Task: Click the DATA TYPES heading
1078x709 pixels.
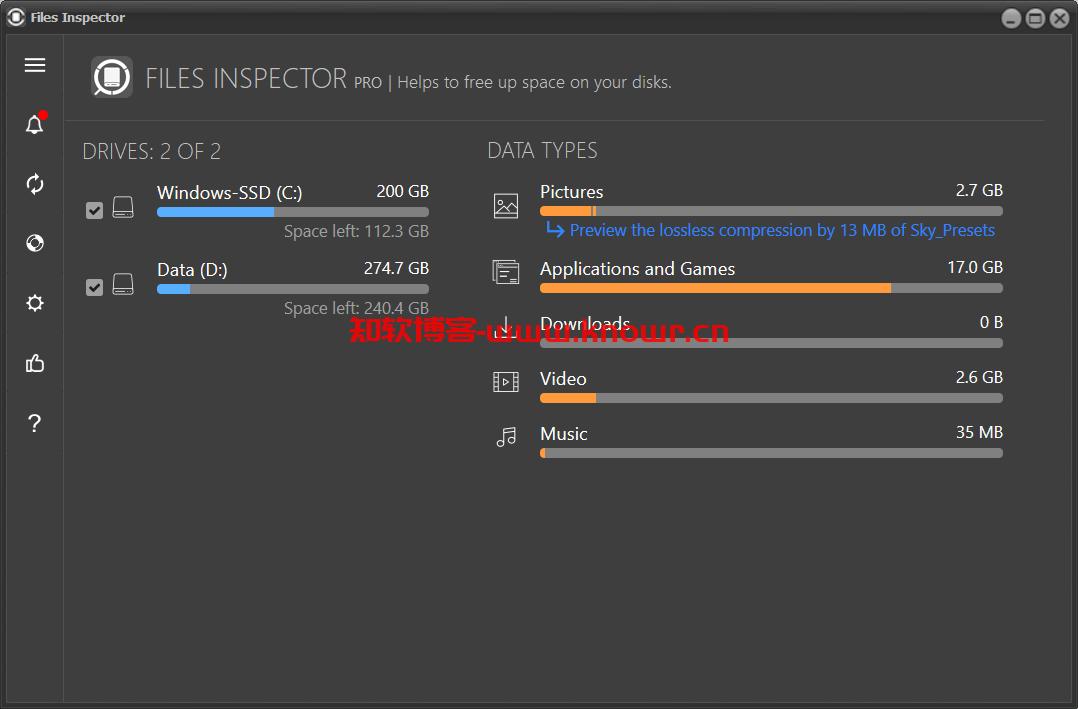Action: tap(542, 151)
